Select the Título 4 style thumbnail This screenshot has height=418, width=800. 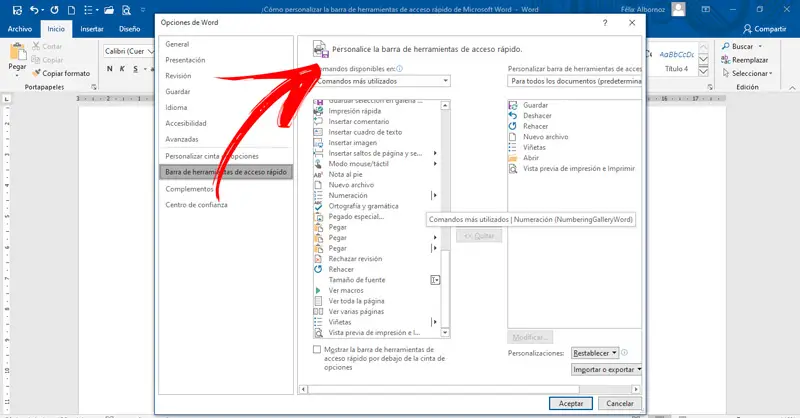(x=677, y=61)
